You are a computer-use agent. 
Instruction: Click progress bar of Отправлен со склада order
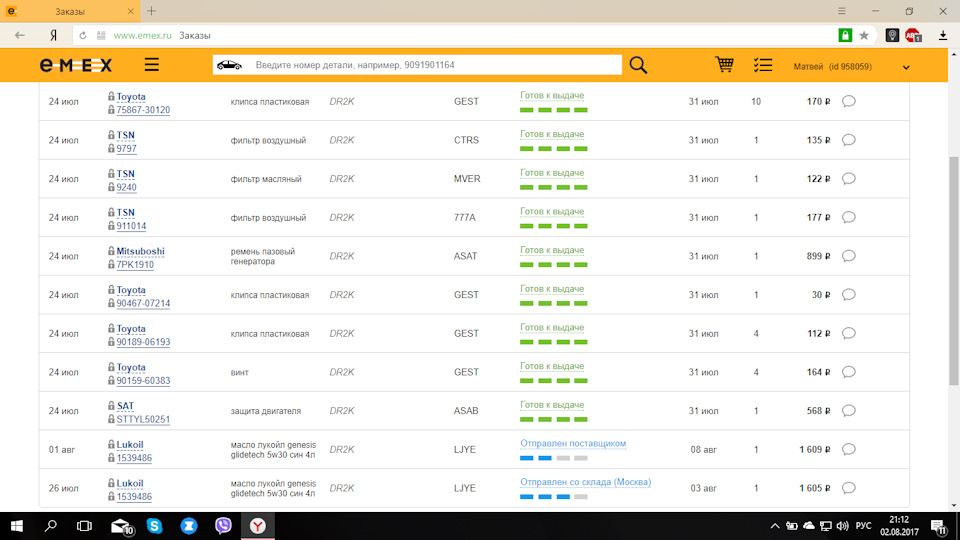click(553, 497)
